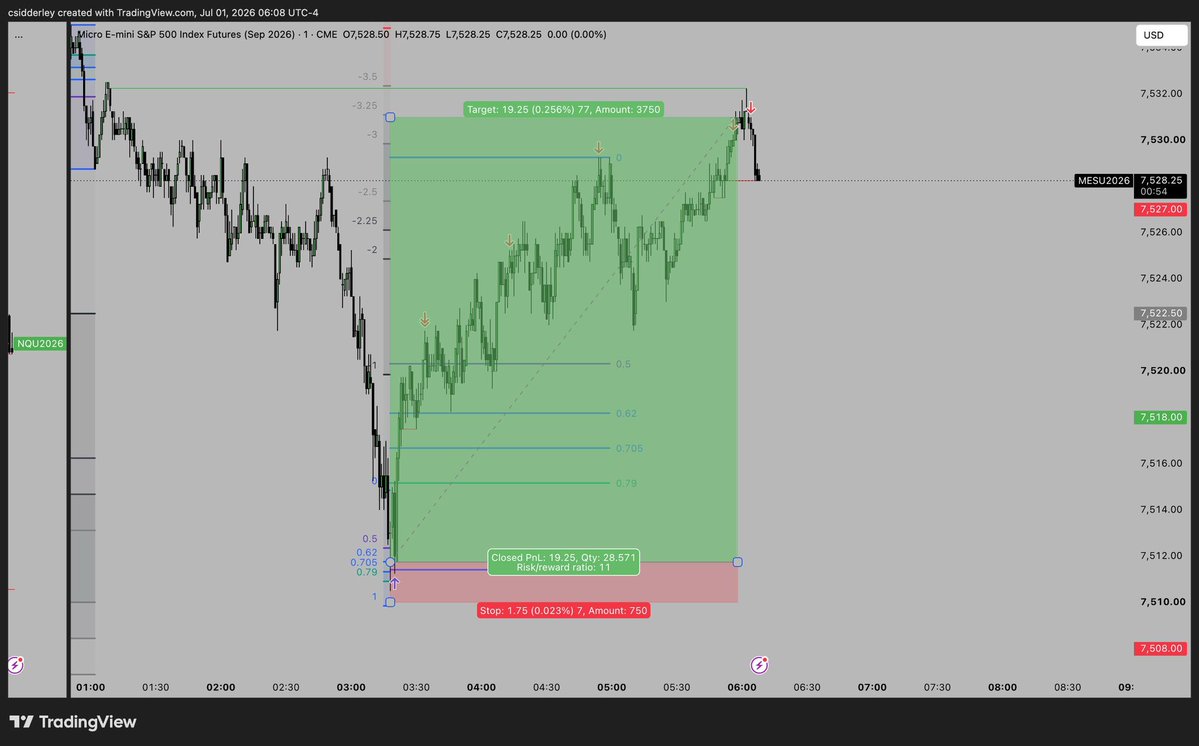The width and height of the screenshot is (1199, 746).
Task: Click the H7,528.75 high value in the header
Action: coord(417,34)
